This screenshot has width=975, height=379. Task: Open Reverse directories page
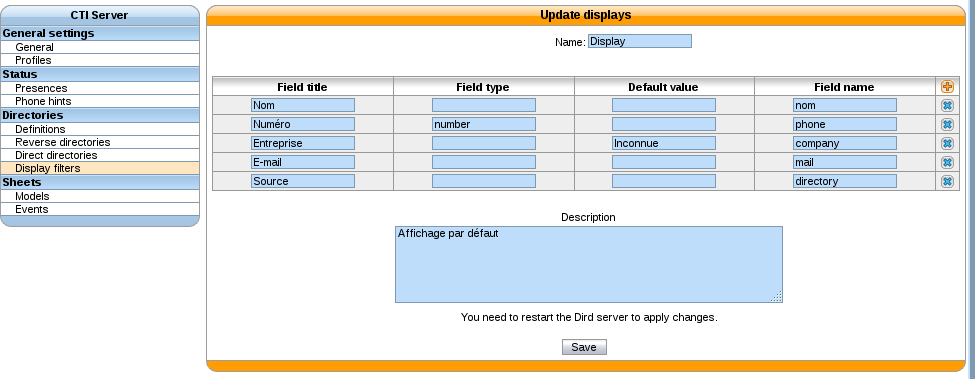pos(62,142)
